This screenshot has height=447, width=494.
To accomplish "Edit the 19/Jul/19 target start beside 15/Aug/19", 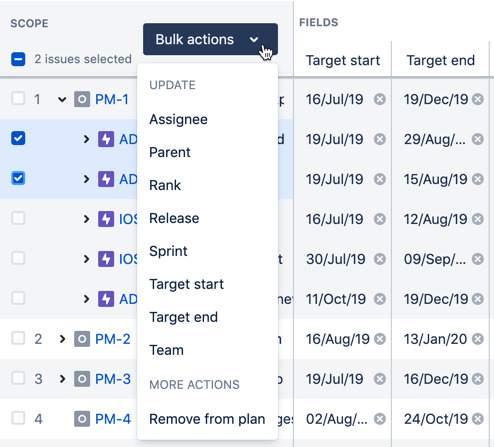I will [335, 179].
